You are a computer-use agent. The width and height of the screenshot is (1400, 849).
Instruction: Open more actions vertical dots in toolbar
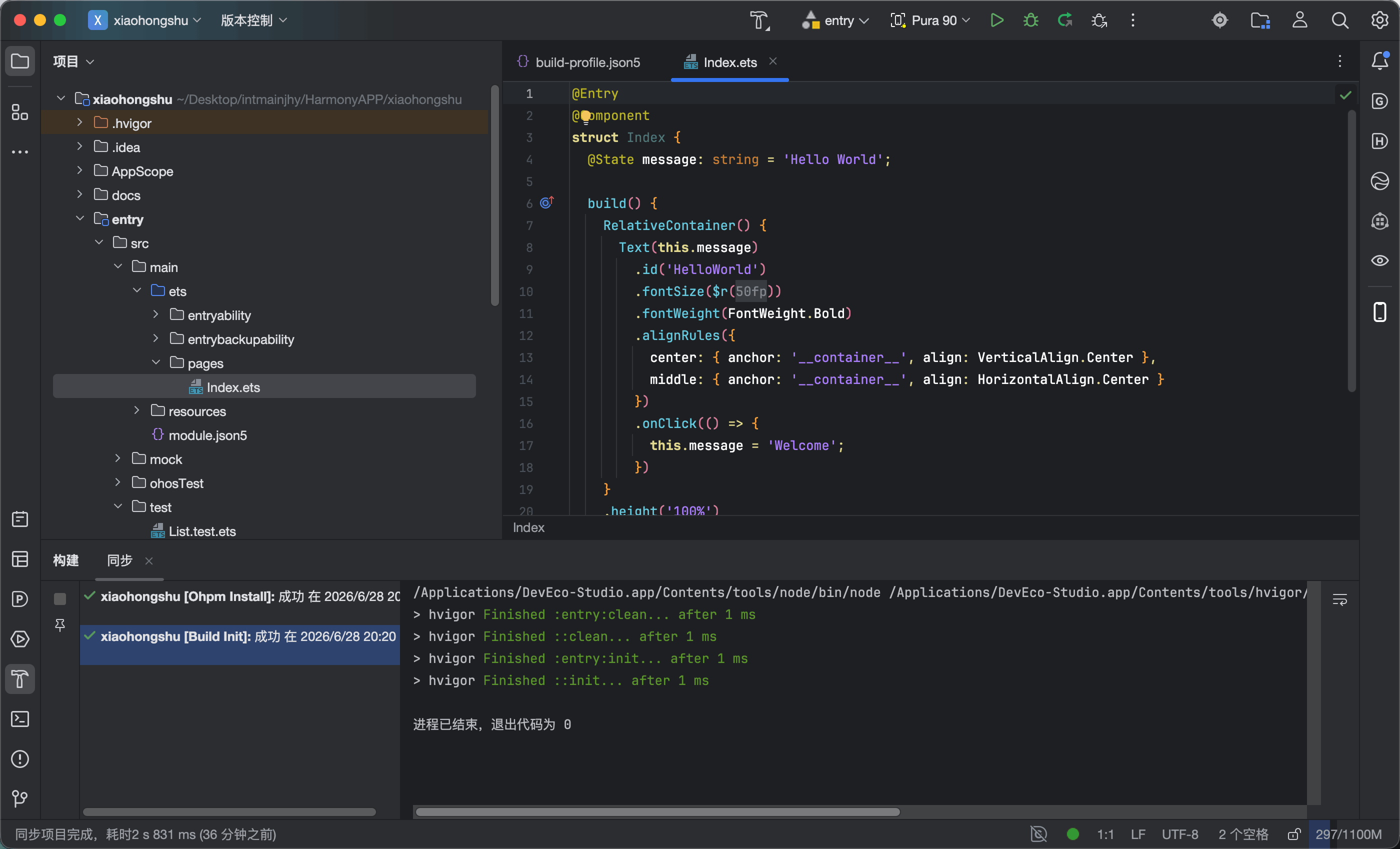[1133, 20]
